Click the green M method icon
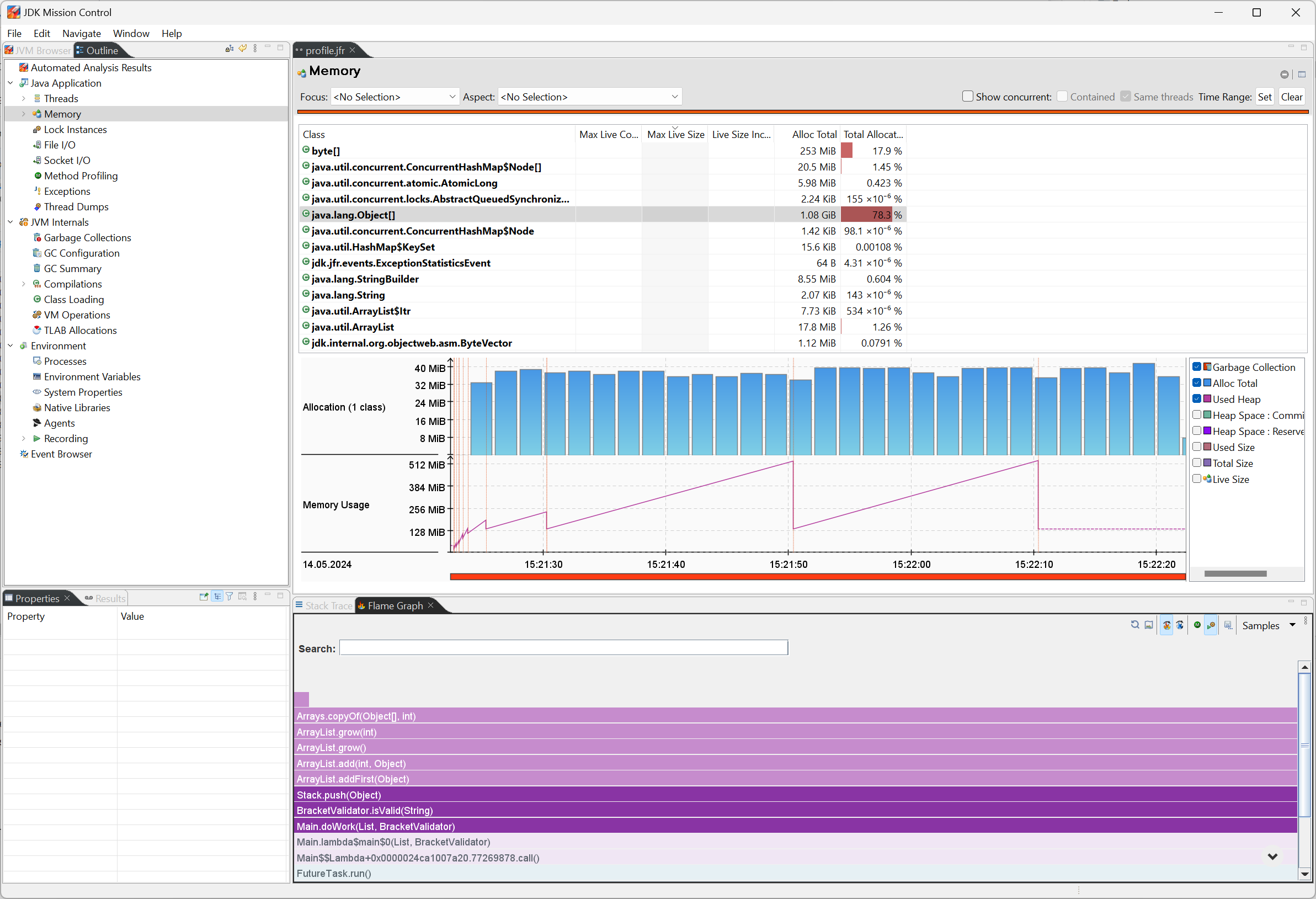Image resolution: width=1316 pixels, height=899 pixels. click(x=1197, y=625)
